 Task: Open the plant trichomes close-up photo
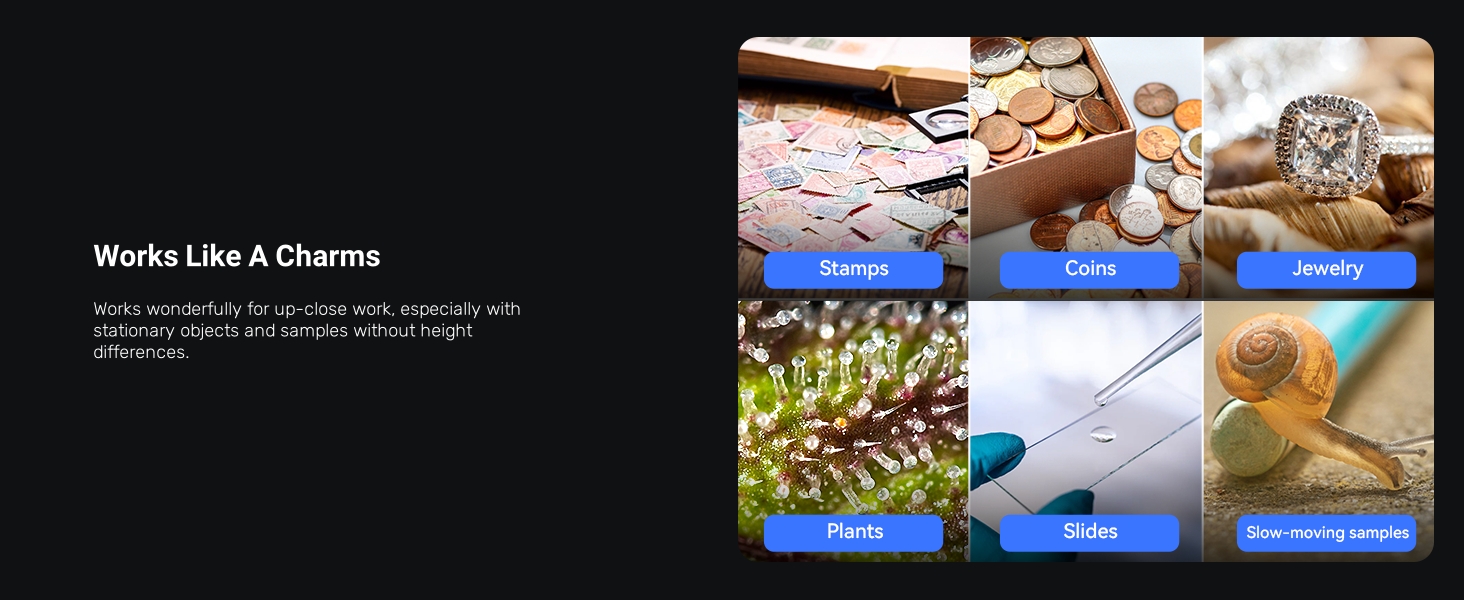(853, 431)
